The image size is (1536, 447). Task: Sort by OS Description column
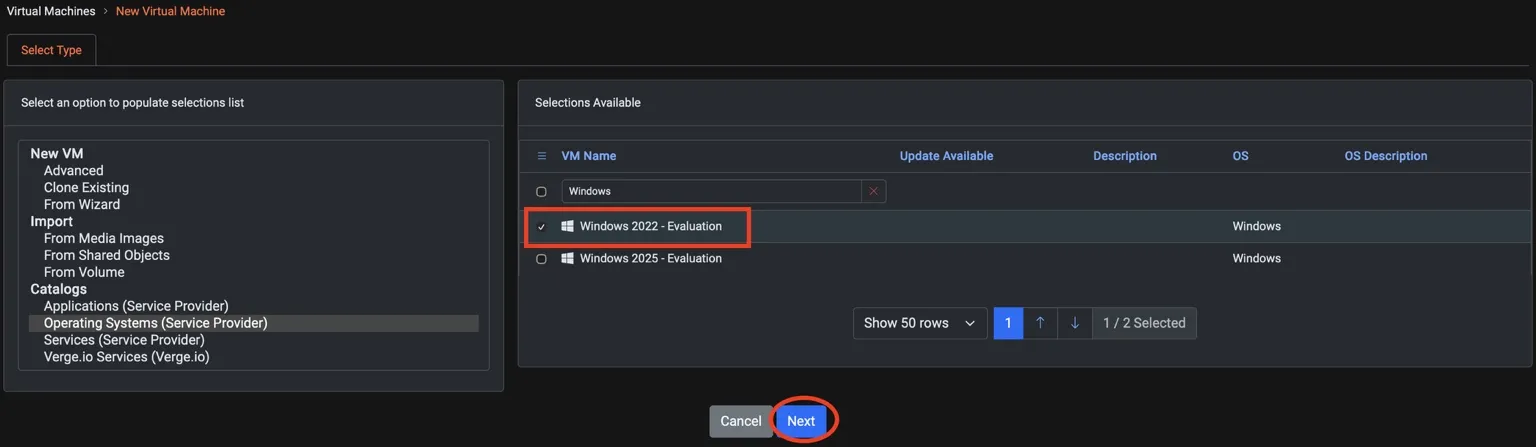(1386, 156)
